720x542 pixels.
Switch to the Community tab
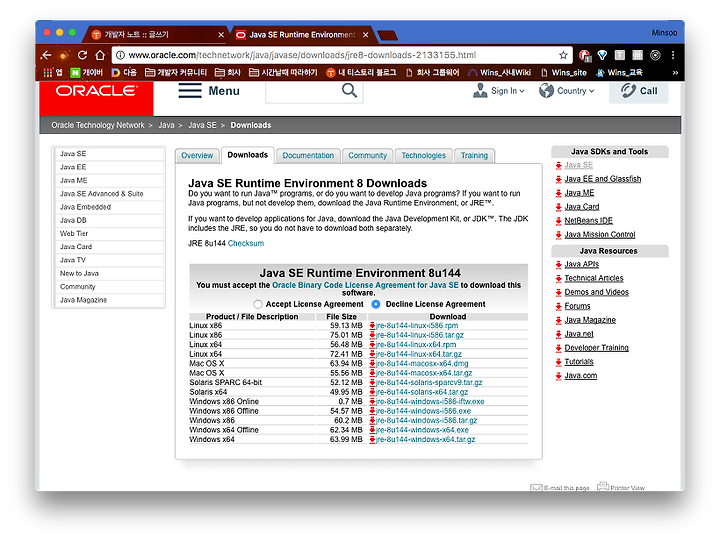367,156
